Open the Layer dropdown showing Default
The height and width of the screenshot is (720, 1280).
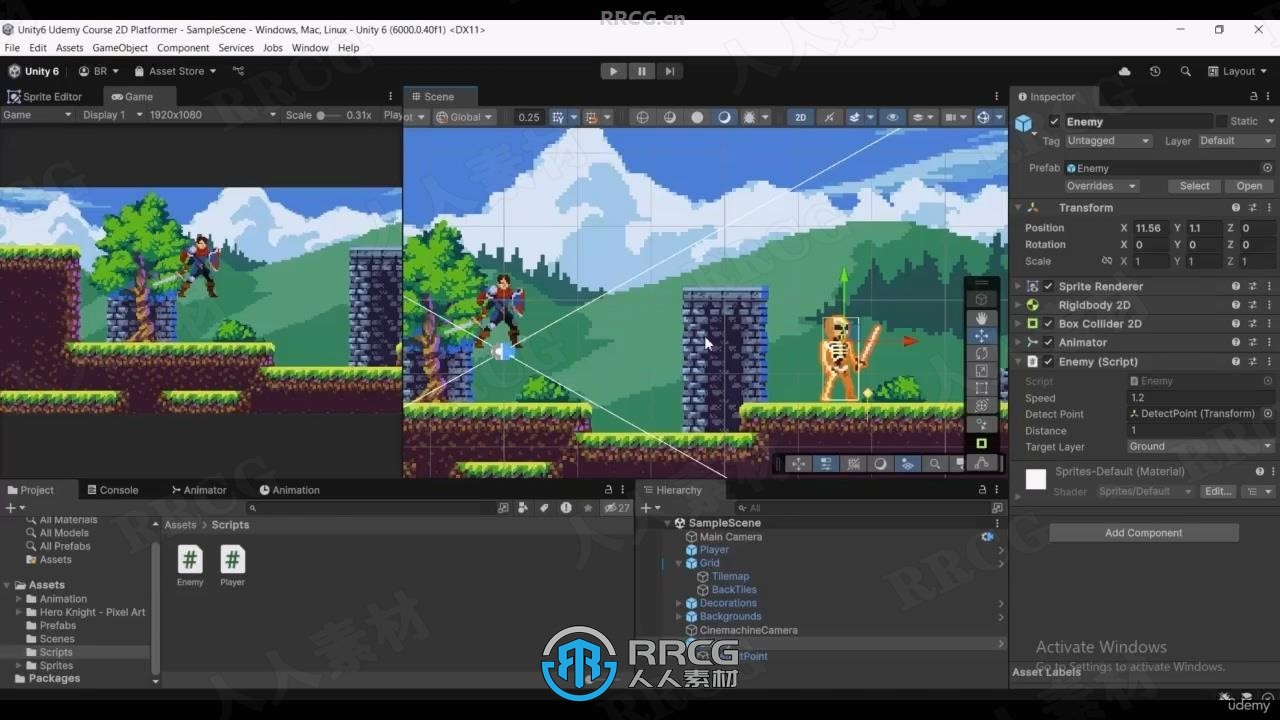[1235, 141]
